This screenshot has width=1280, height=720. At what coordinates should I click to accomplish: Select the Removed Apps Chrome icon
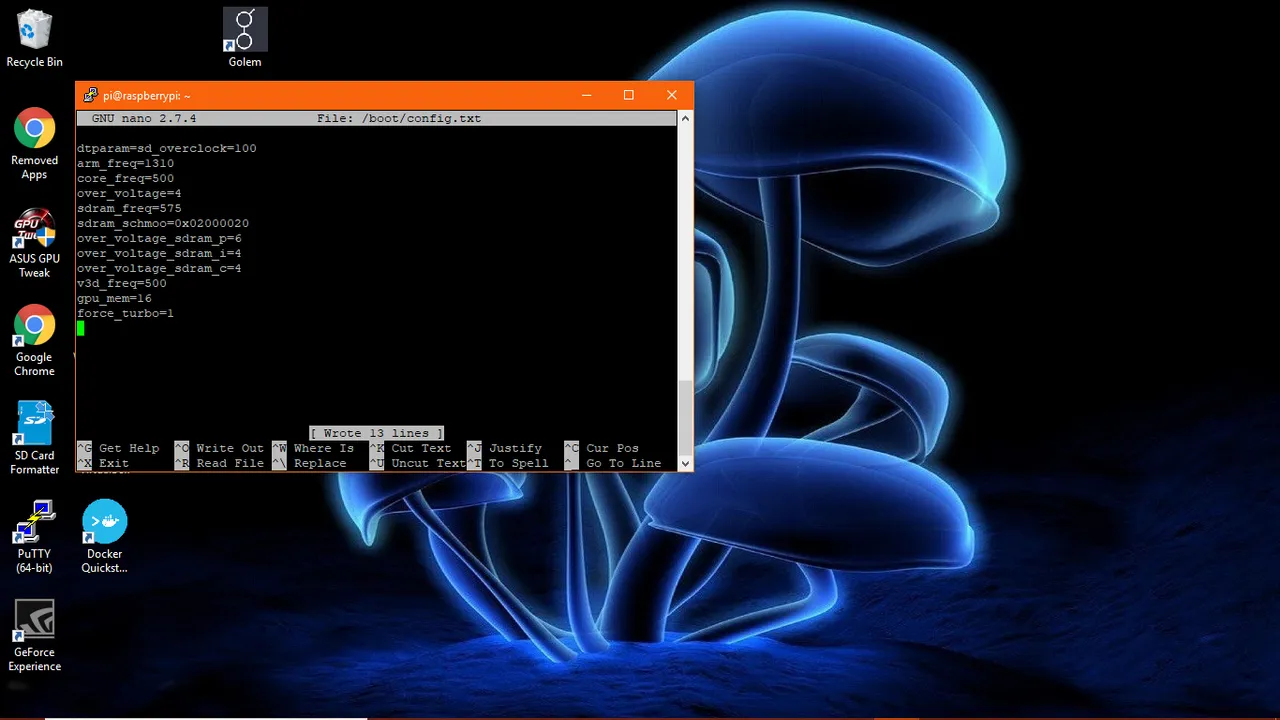tap(34, 144)
